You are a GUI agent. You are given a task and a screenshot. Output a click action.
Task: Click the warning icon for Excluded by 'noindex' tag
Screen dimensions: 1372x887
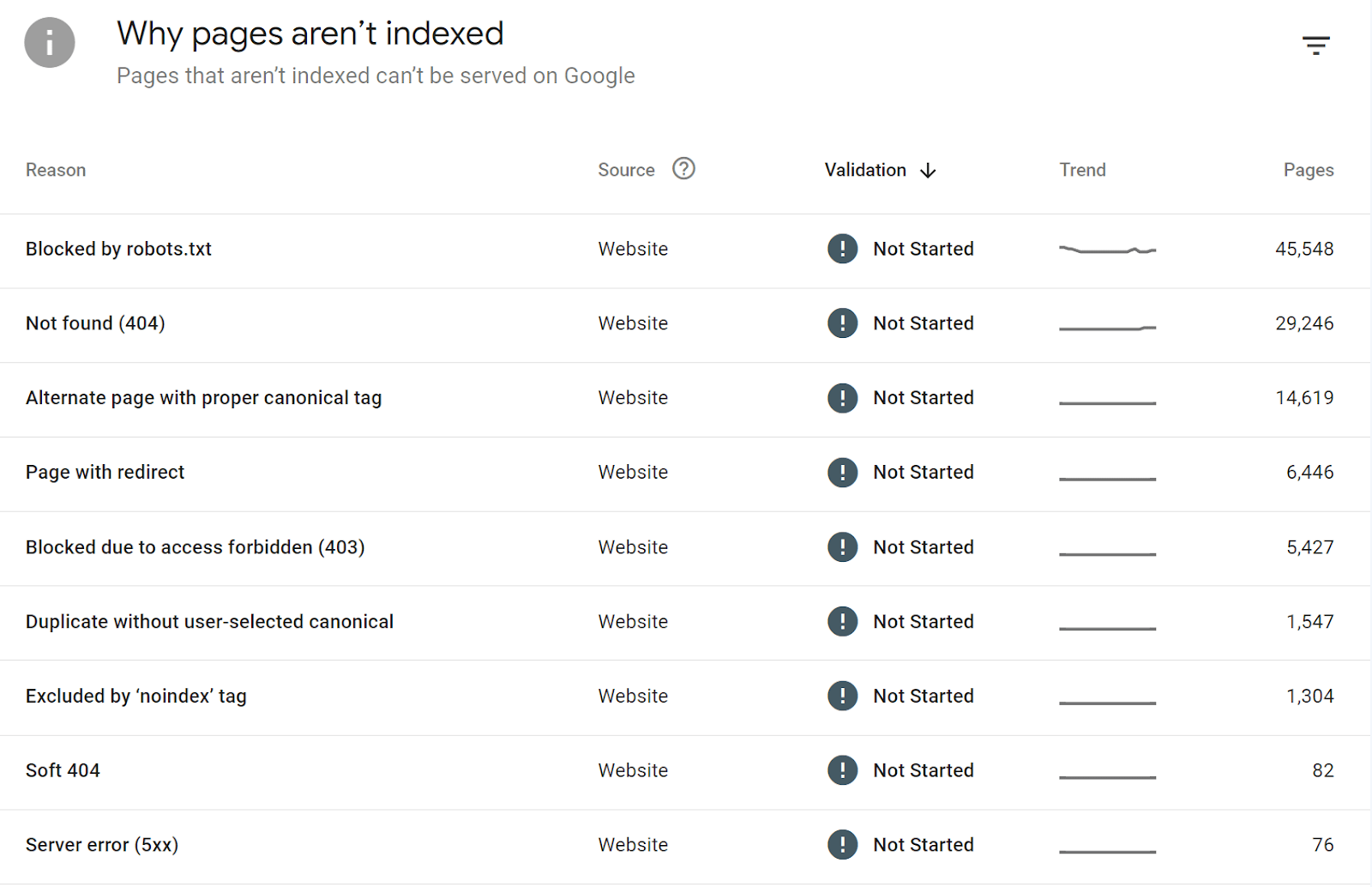tap(843, 696)
